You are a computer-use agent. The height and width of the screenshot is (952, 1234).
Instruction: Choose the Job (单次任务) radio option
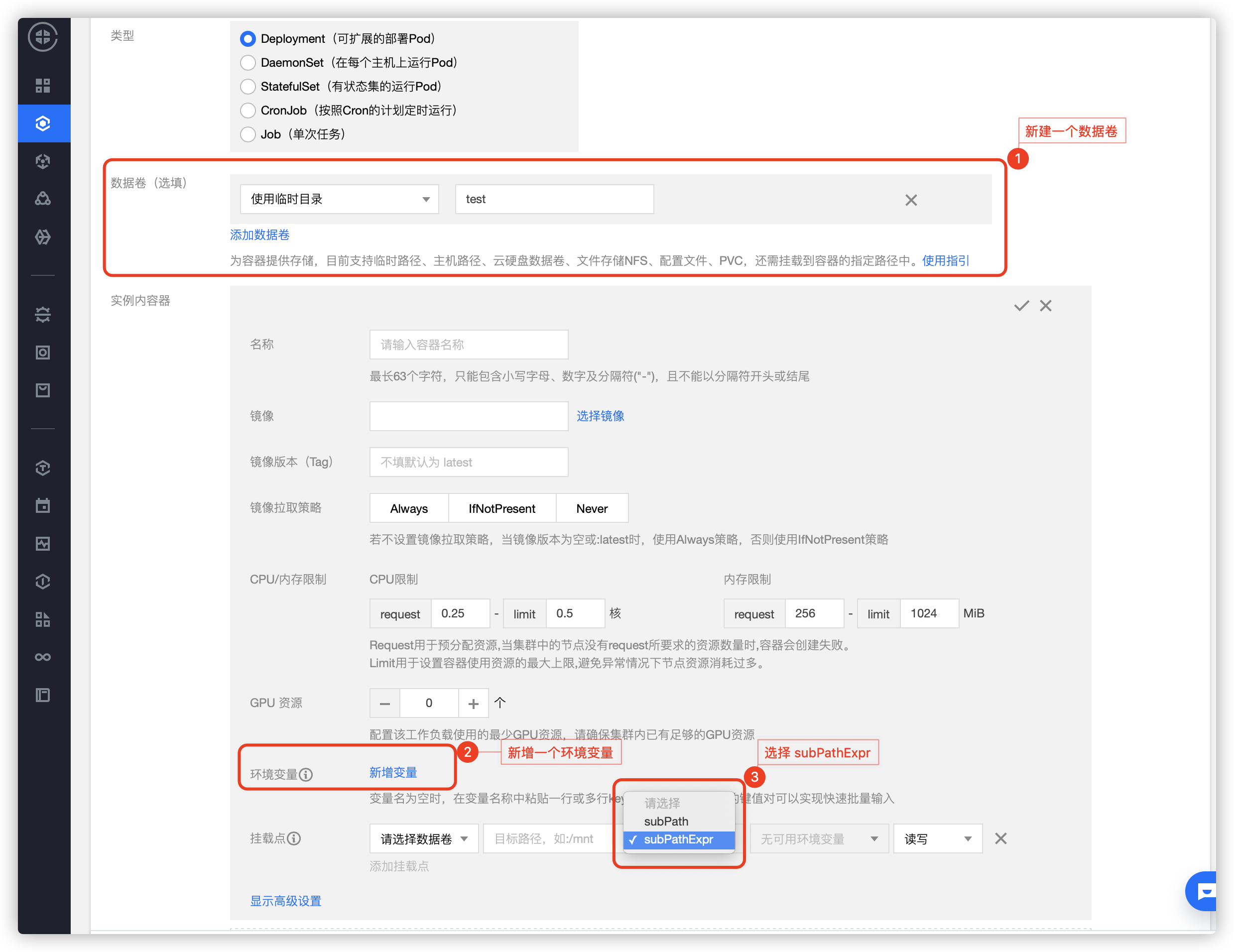[247, 134]
